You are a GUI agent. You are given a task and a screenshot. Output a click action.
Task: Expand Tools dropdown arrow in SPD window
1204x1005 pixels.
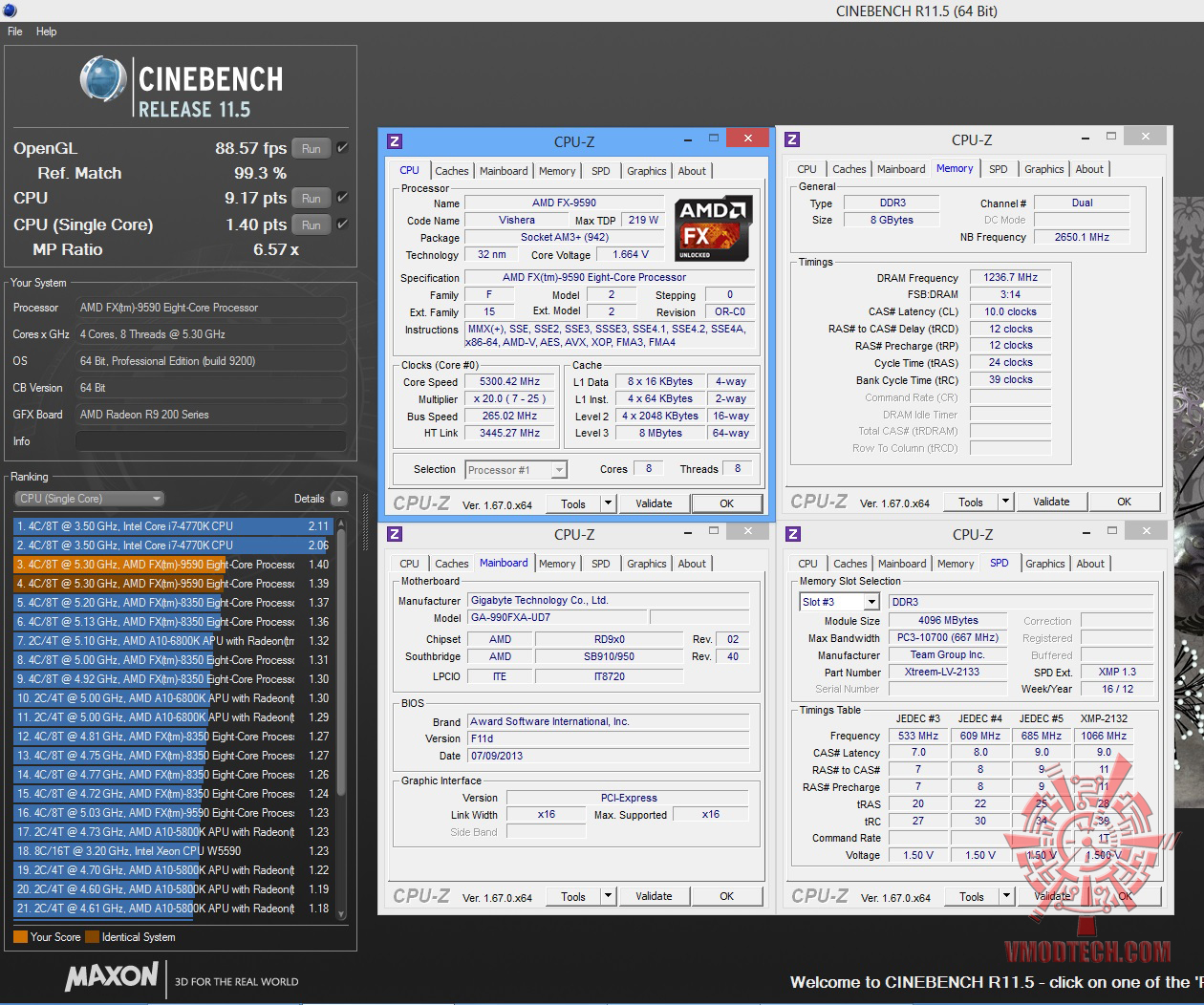(x=1005, y=897)
